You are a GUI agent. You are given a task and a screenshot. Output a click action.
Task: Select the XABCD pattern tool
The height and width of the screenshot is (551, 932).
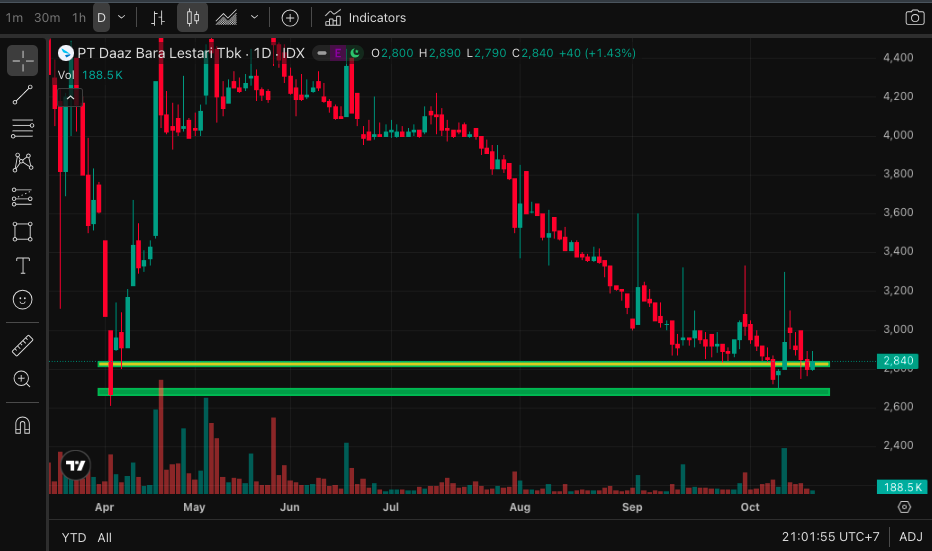pos(23,162)
